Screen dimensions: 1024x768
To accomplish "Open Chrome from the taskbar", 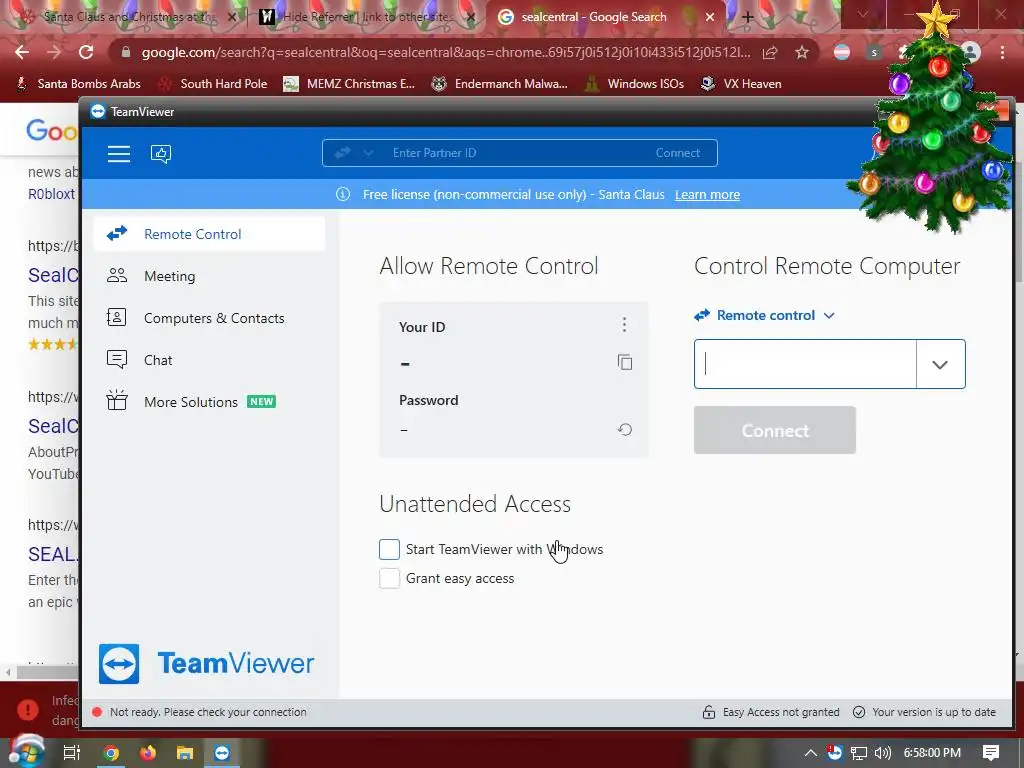I will [112, 753].
